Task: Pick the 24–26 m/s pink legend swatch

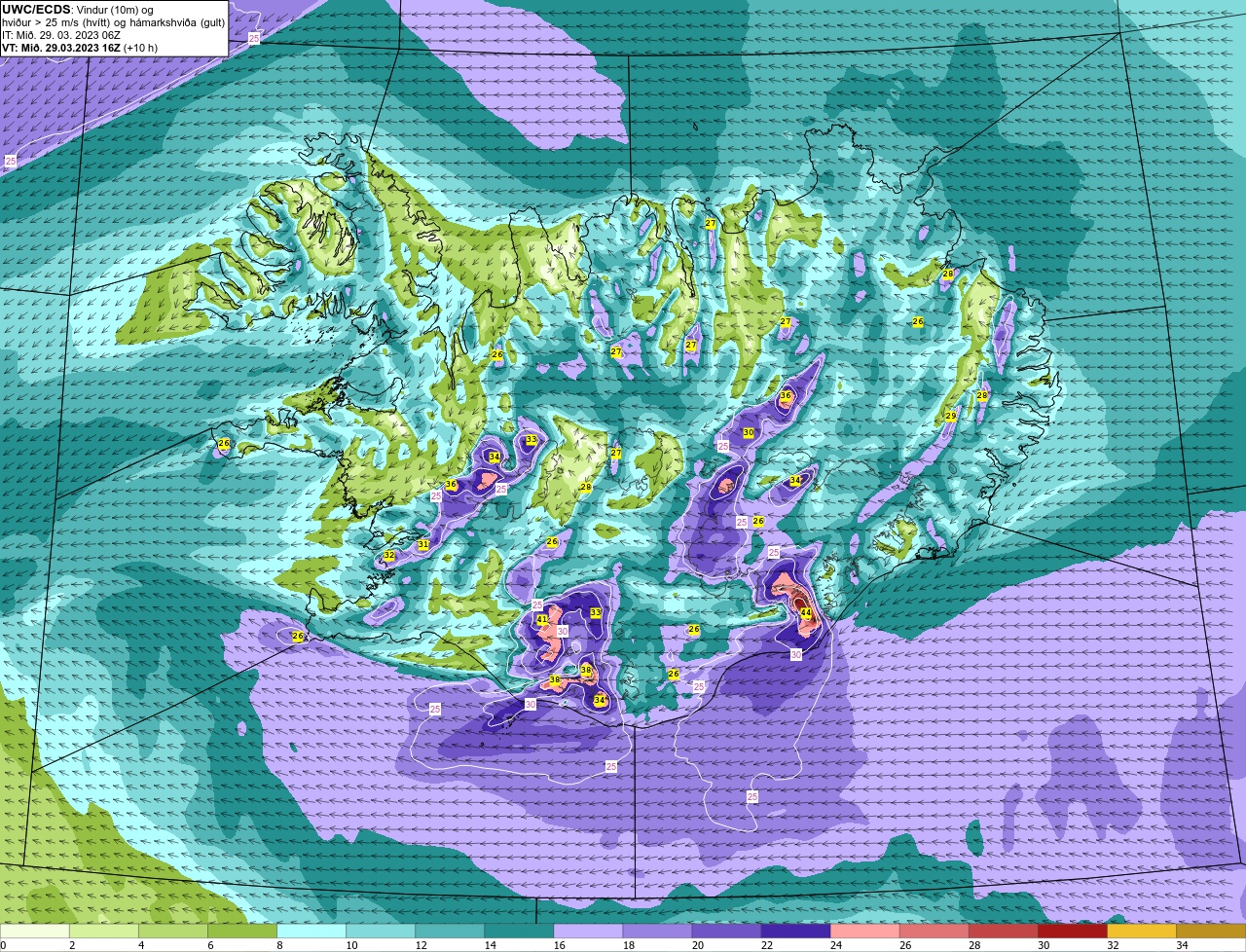Action: point(864,932)
